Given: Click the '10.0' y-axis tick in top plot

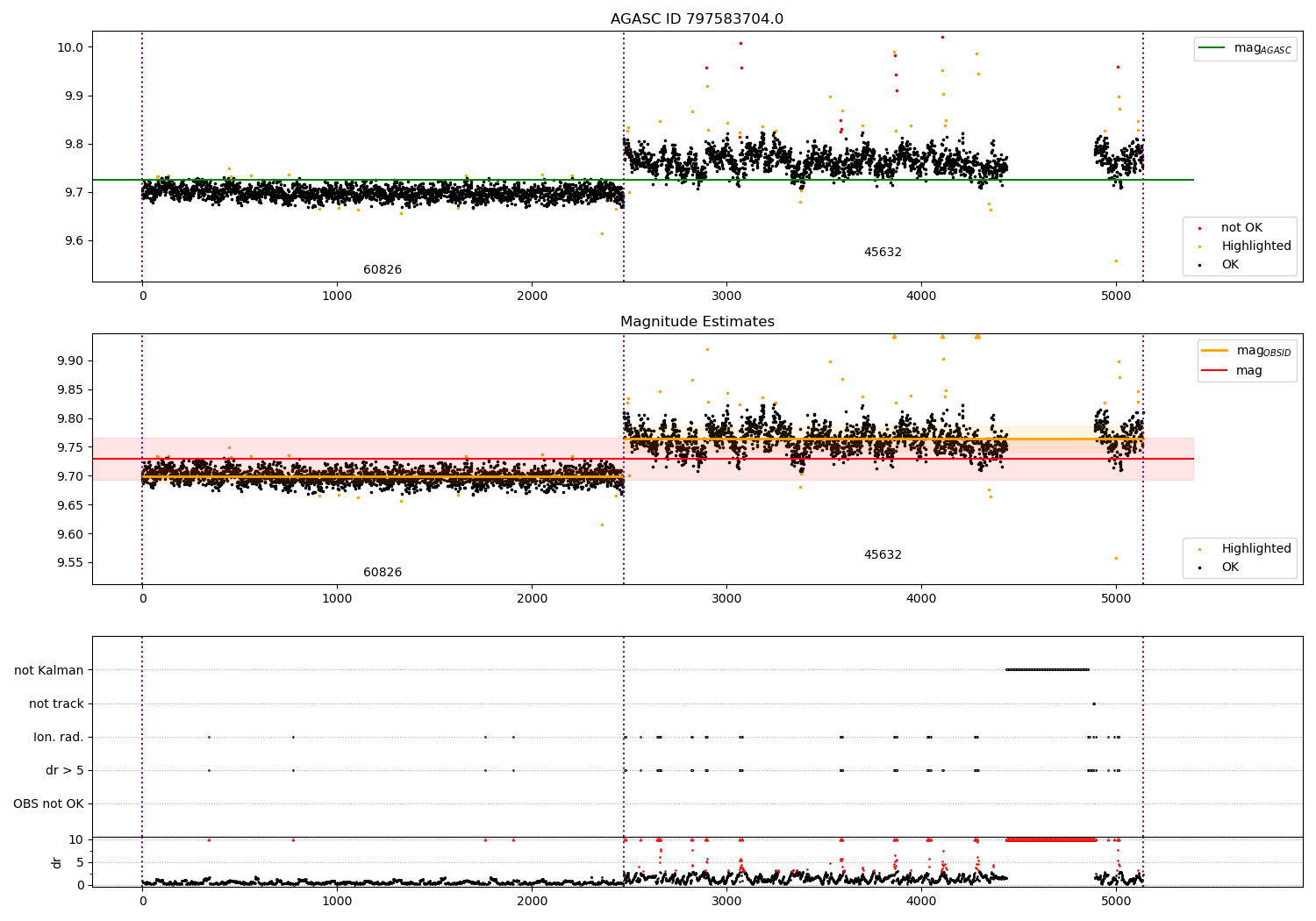Looking at the screenshot, I should [x=71, y=47].
